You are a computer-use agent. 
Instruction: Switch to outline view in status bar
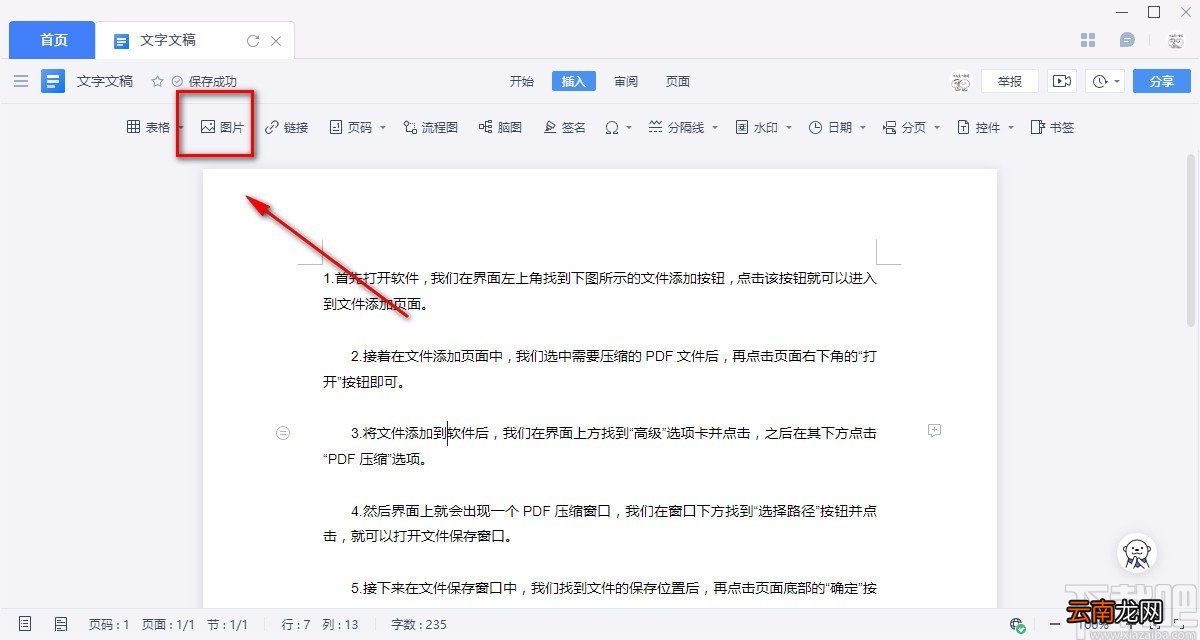pyautogui.click(x=61, y=624)
